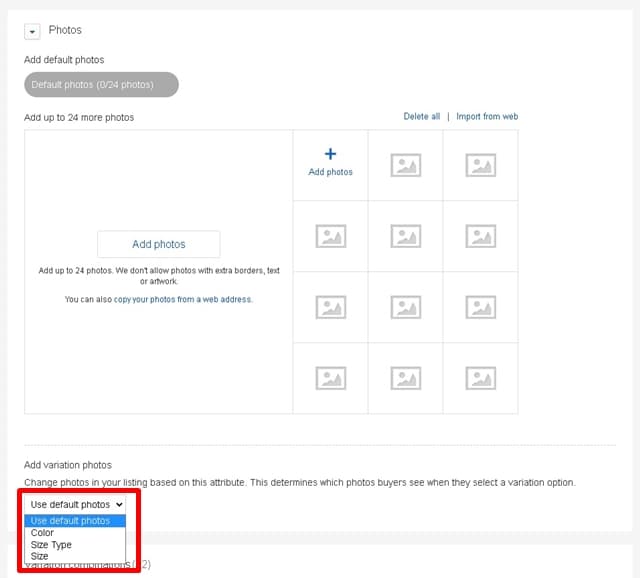The image size is (640, 578).
Task: Click the bottom-right photo placeholder icon
Action: [480, 377]
